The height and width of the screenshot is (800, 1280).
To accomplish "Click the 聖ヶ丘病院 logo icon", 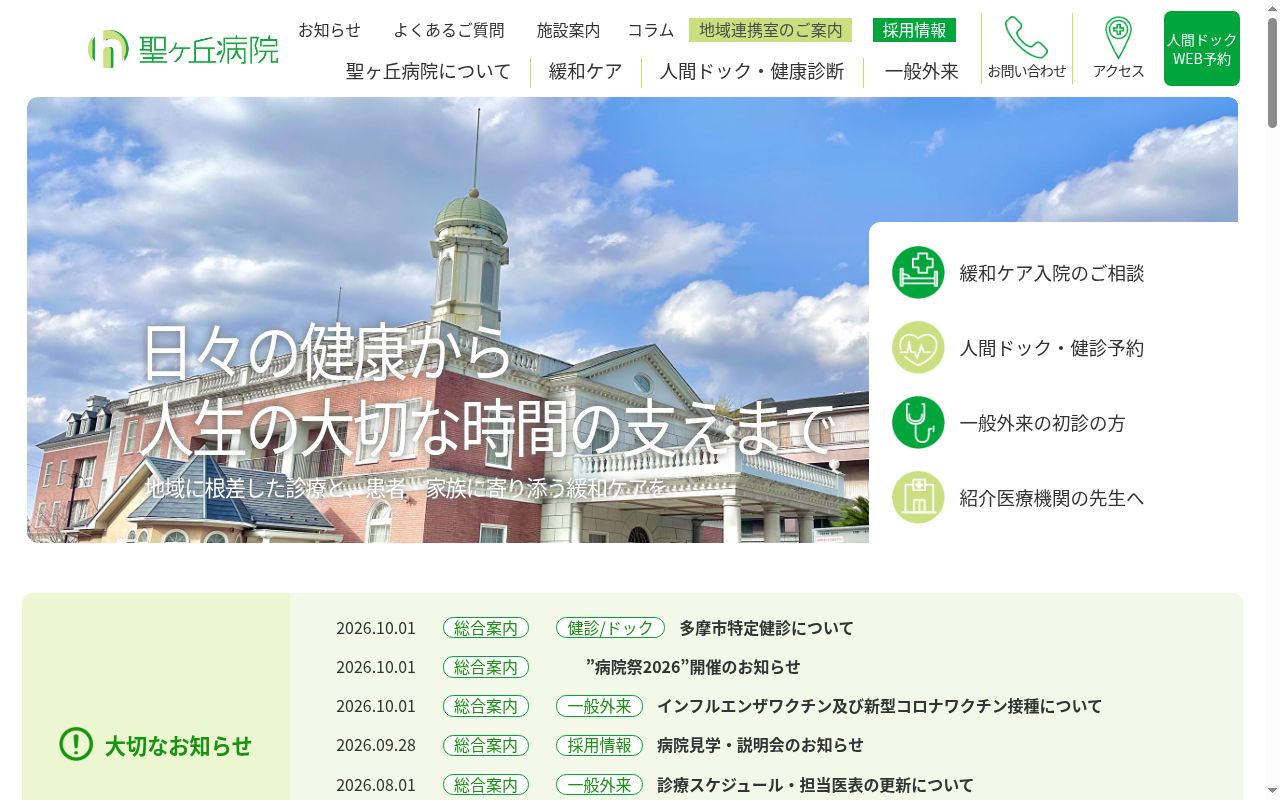I will 108,48.
